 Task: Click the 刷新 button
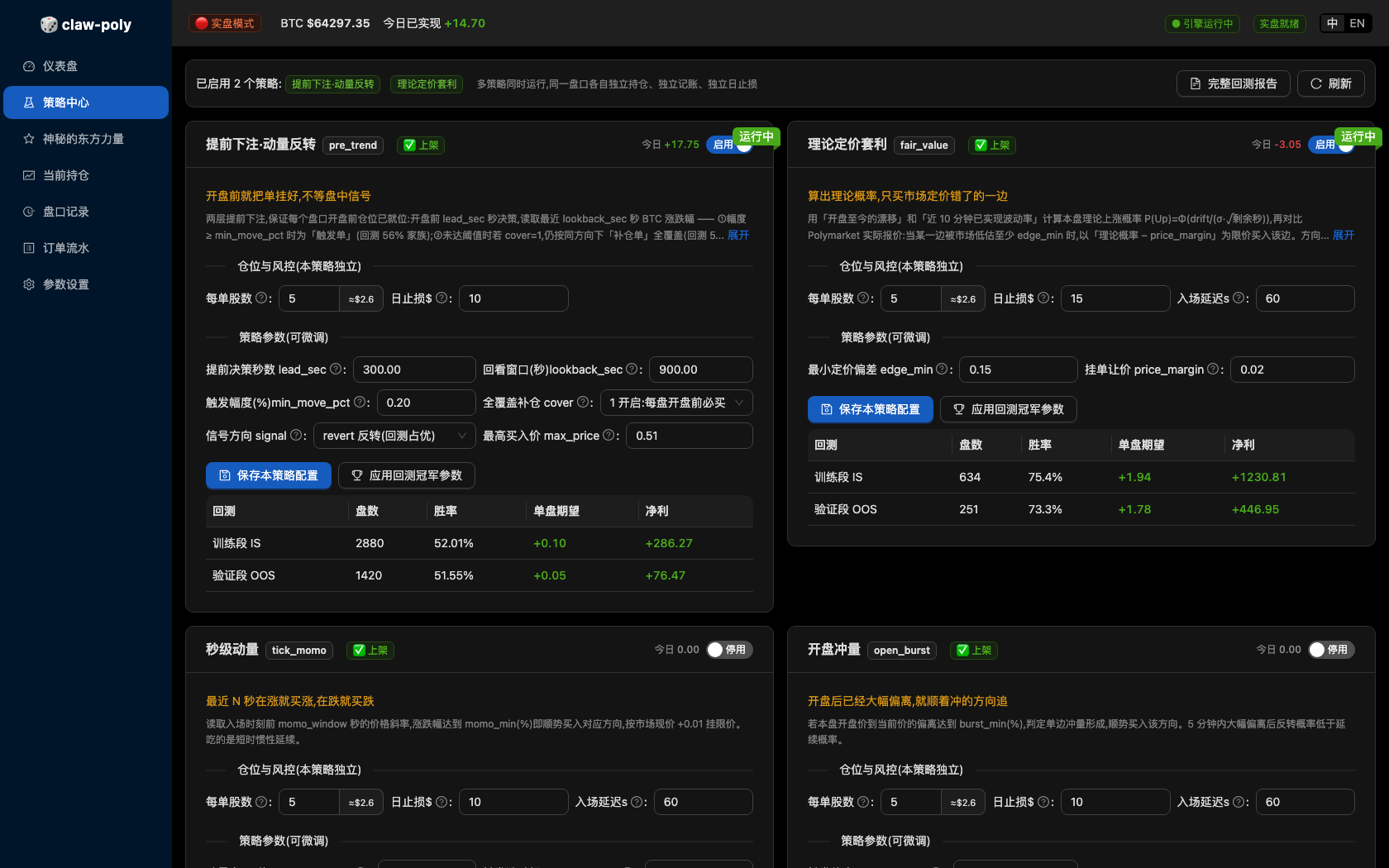coord(1331,83)
